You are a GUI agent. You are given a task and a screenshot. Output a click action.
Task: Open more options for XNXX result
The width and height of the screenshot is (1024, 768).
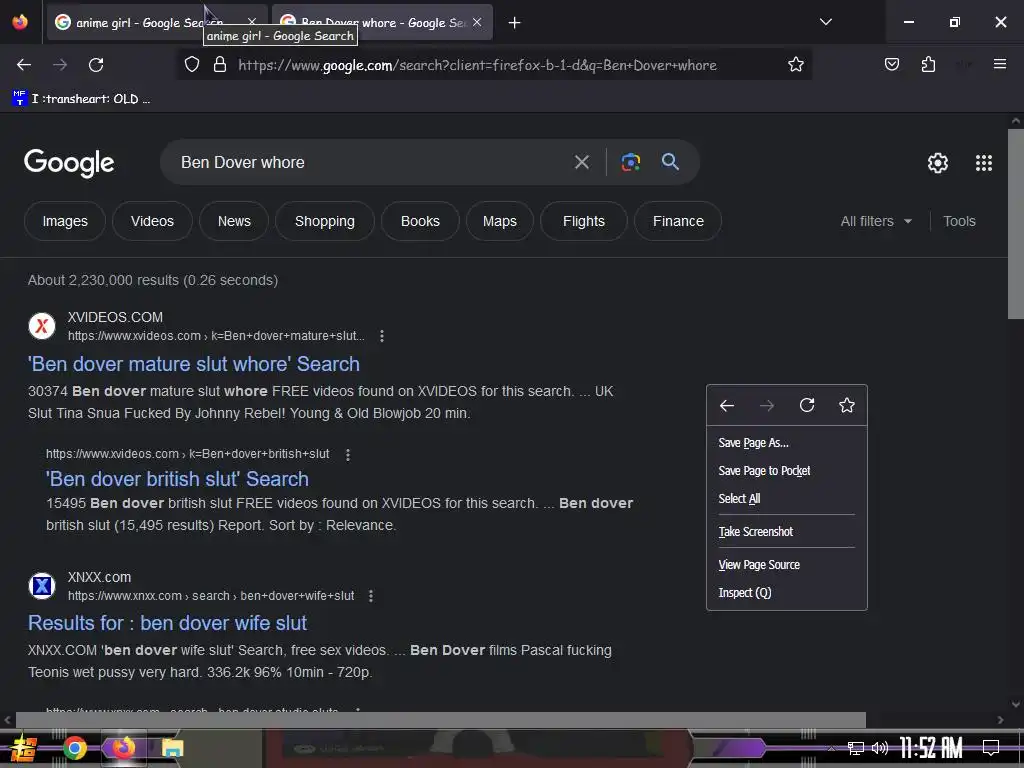371,596
